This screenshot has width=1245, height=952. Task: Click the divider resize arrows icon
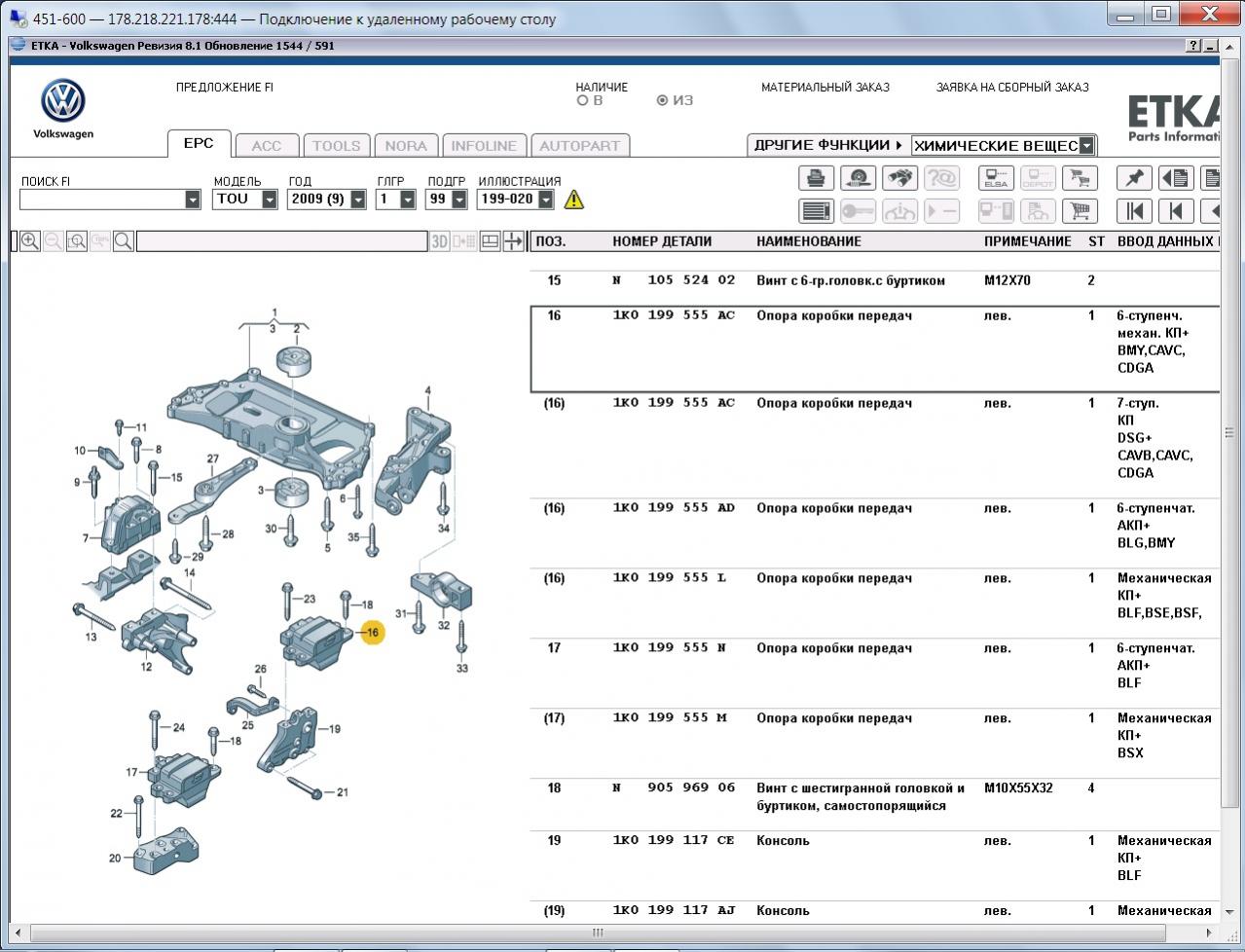click(x=513, y=241)
